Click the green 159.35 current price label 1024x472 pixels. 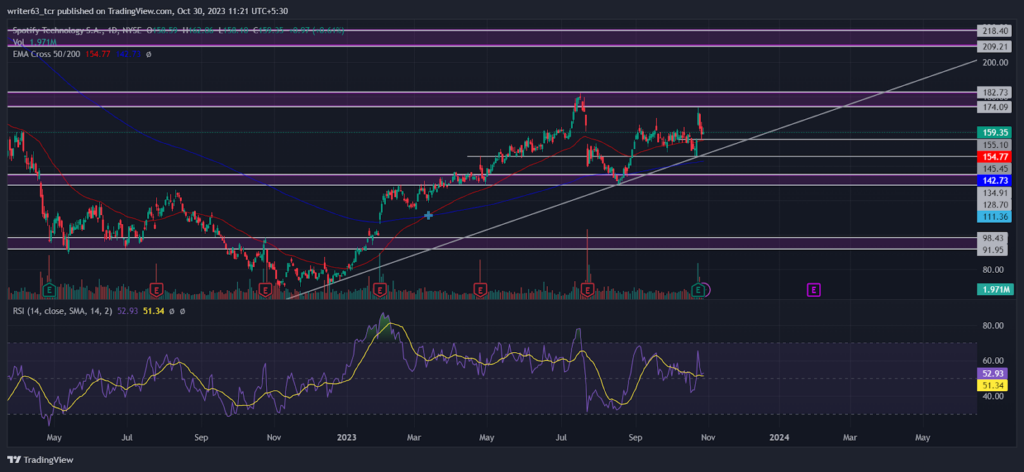[x=995, y=132]
